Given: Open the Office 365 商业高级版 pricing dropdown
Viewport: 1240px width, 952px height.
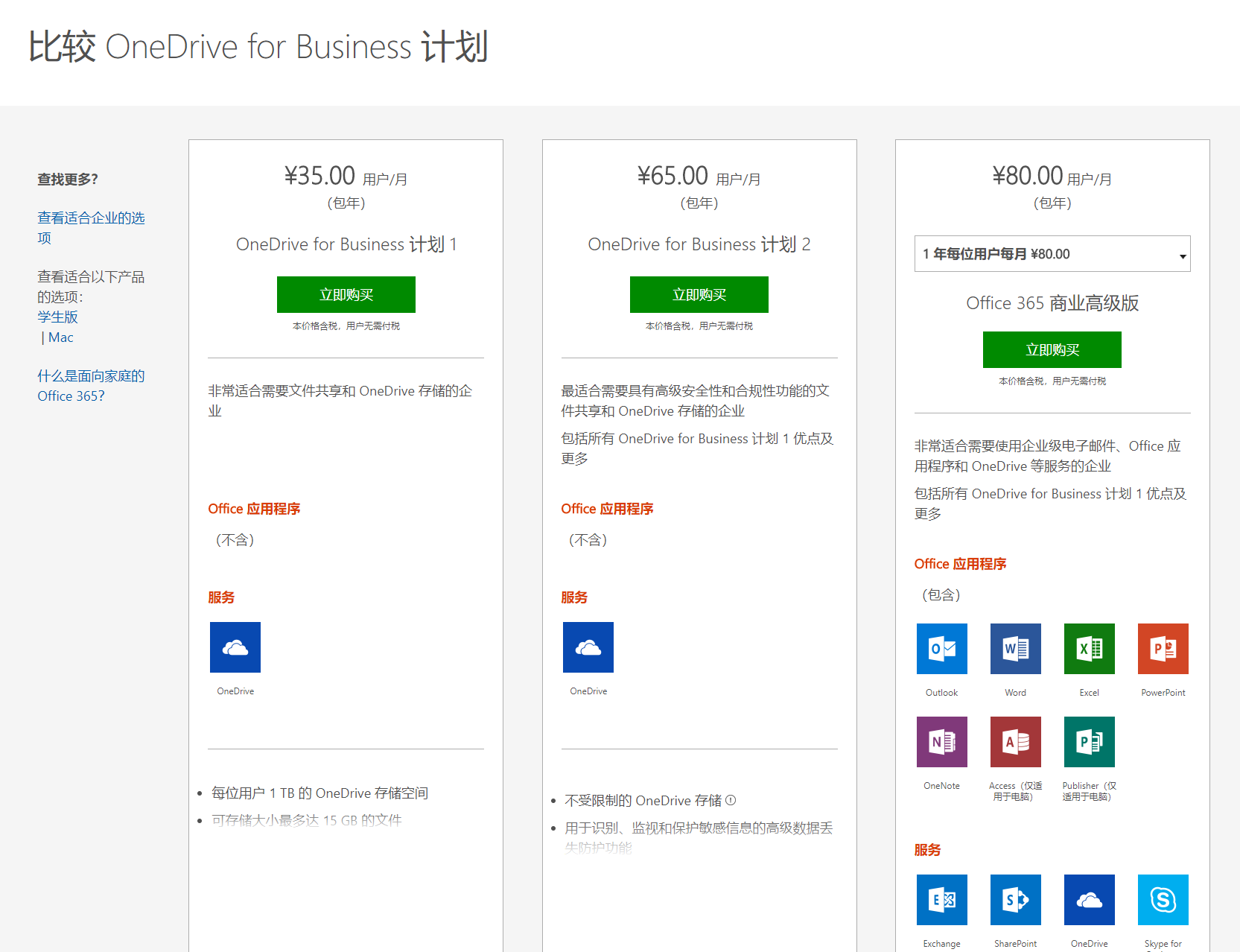Looking at the screenshot, I should click(1052, 253).
